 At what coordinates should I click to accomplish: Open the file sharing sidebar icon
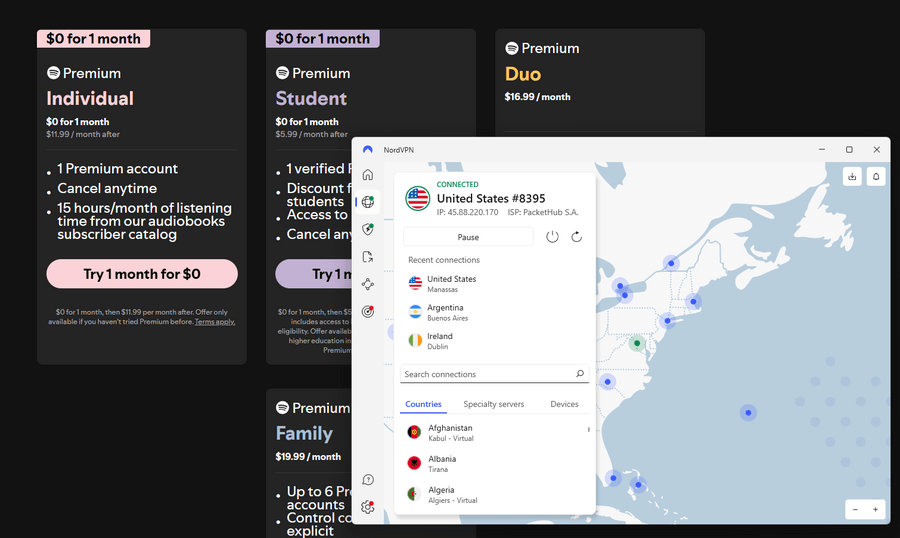pyautogui.click(x=368, y=257)
